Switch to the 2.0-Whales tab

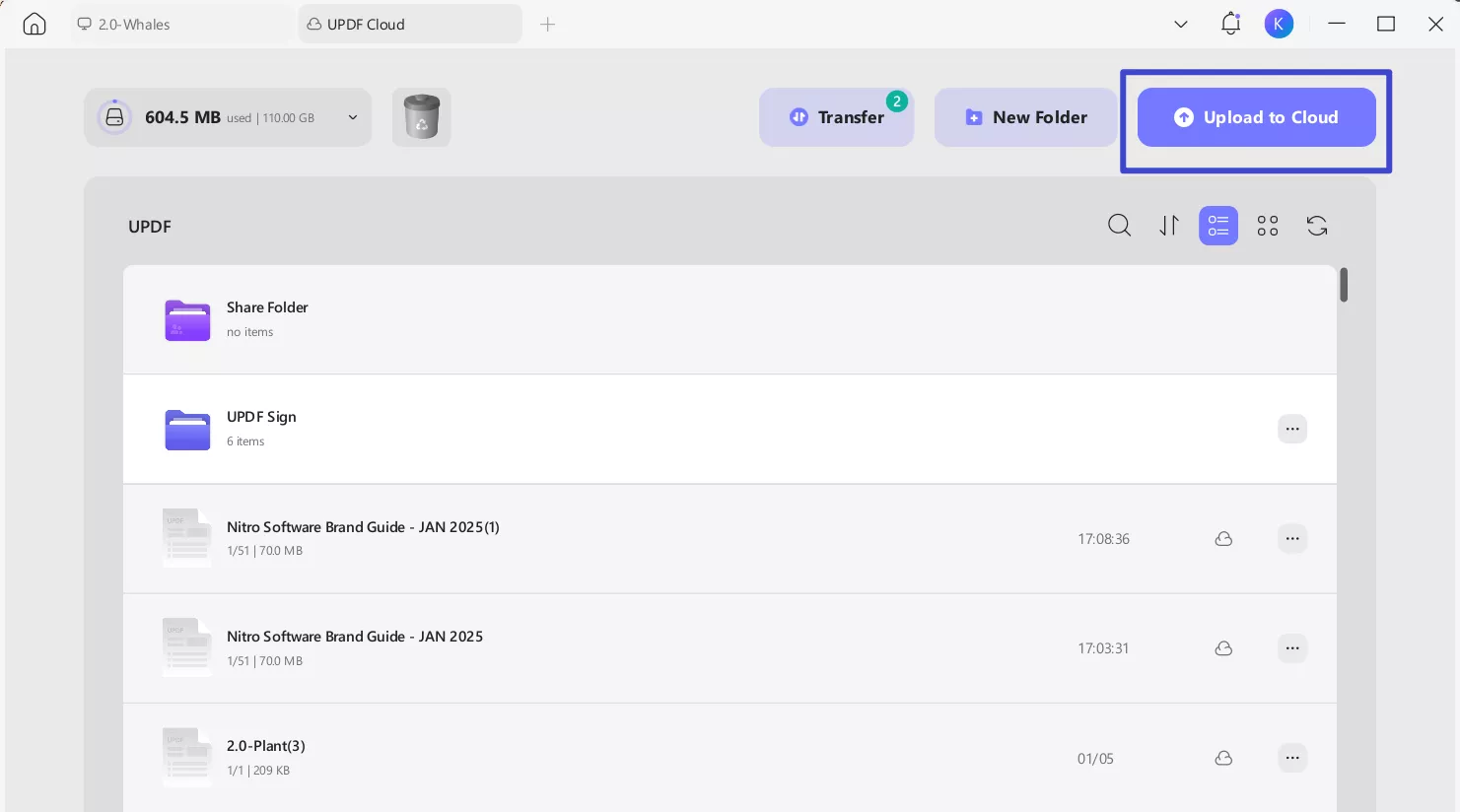[183, 25]
